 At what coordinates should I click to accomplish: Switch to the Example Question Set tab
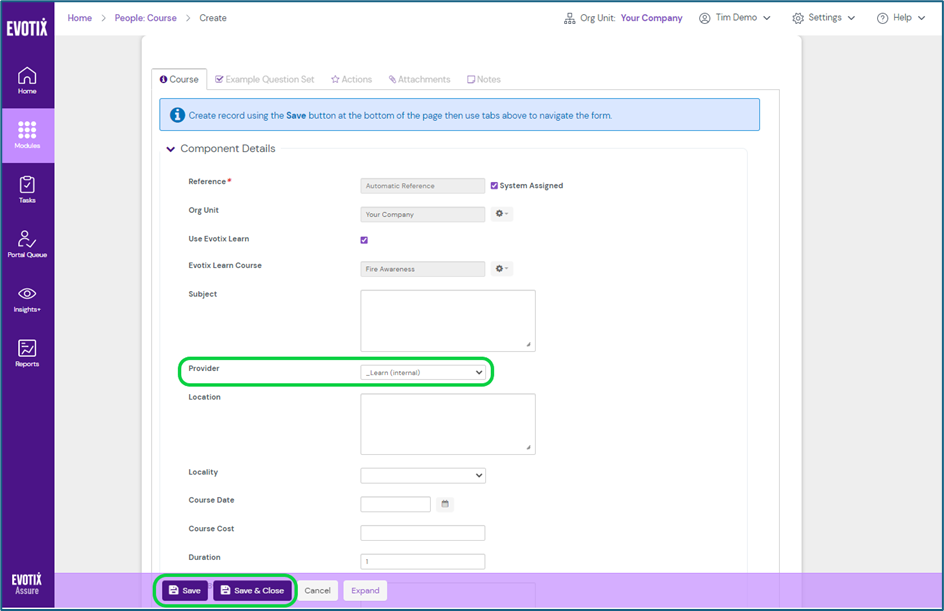pos(265,79)
